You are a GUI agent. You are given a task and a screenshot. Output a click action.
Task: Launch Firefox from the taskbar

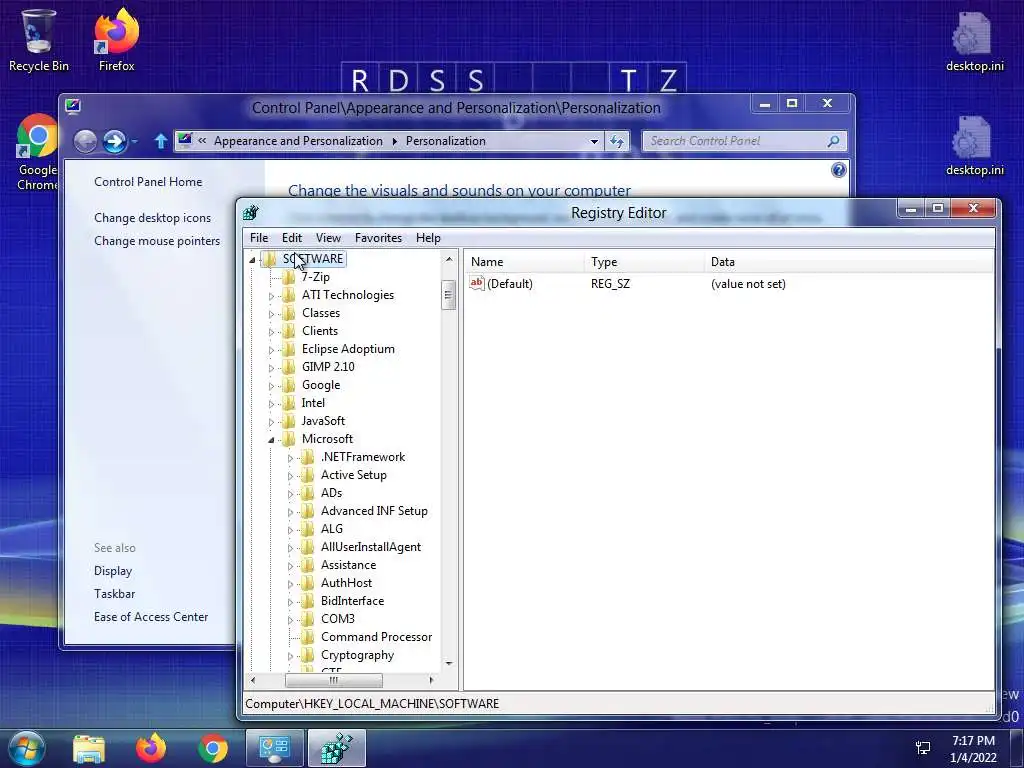151,748
